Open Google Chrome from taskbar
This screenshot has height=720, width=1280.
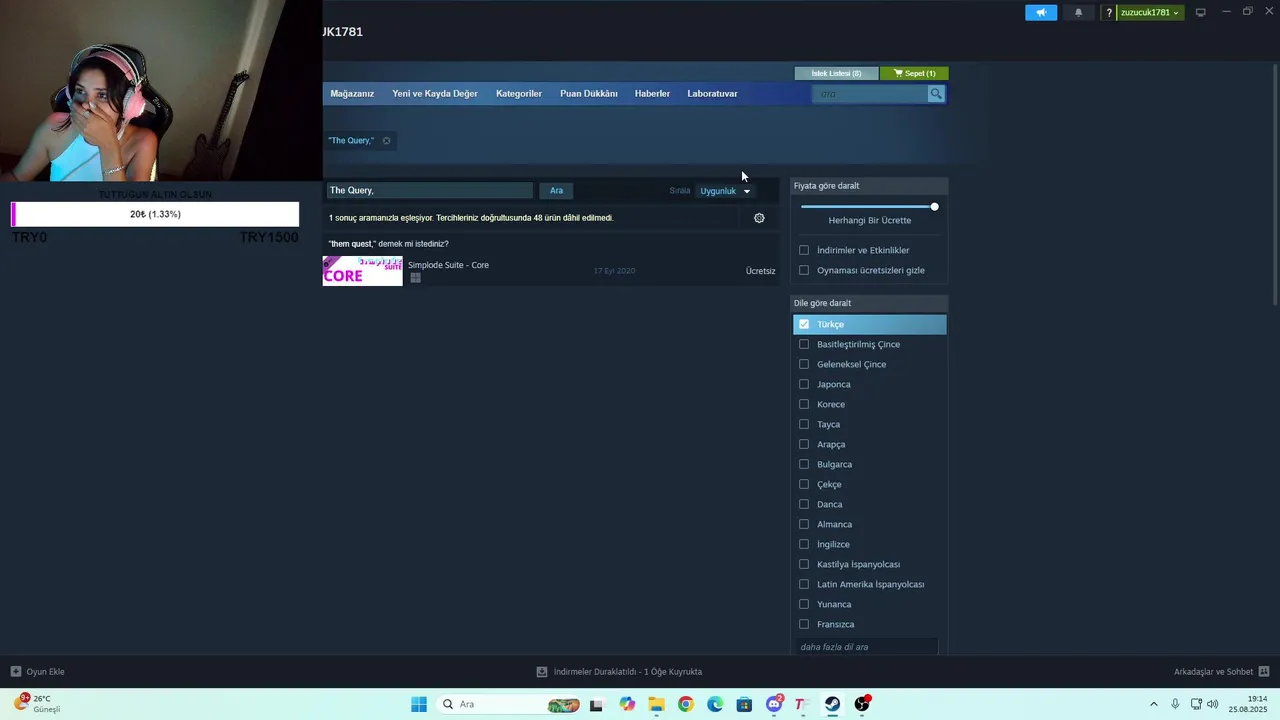coord(685,704)
